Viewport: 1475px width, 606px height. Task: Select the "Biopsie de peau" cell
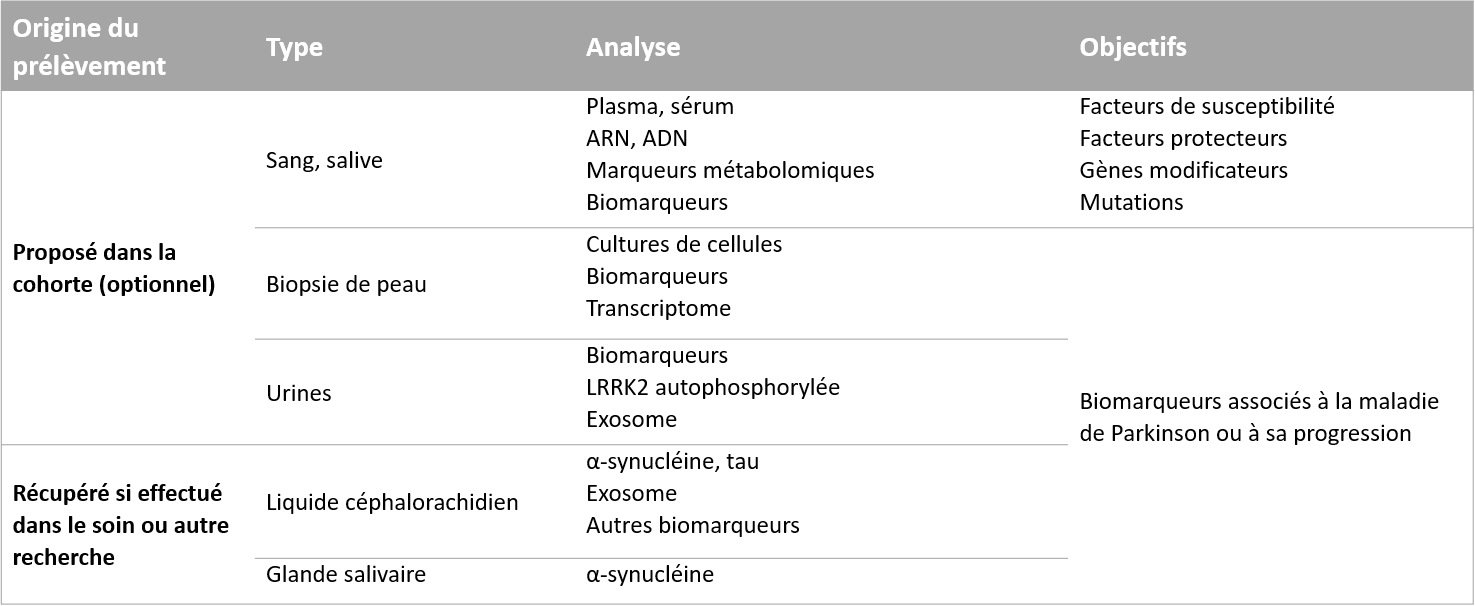(346, 284)
